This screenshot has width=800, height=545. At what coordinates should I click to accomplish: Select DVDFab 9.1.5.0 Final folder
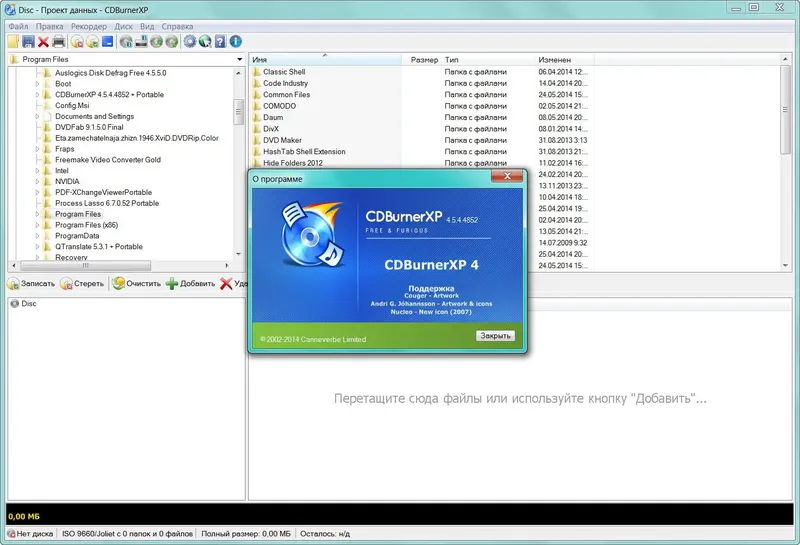[x=89, y=128]
